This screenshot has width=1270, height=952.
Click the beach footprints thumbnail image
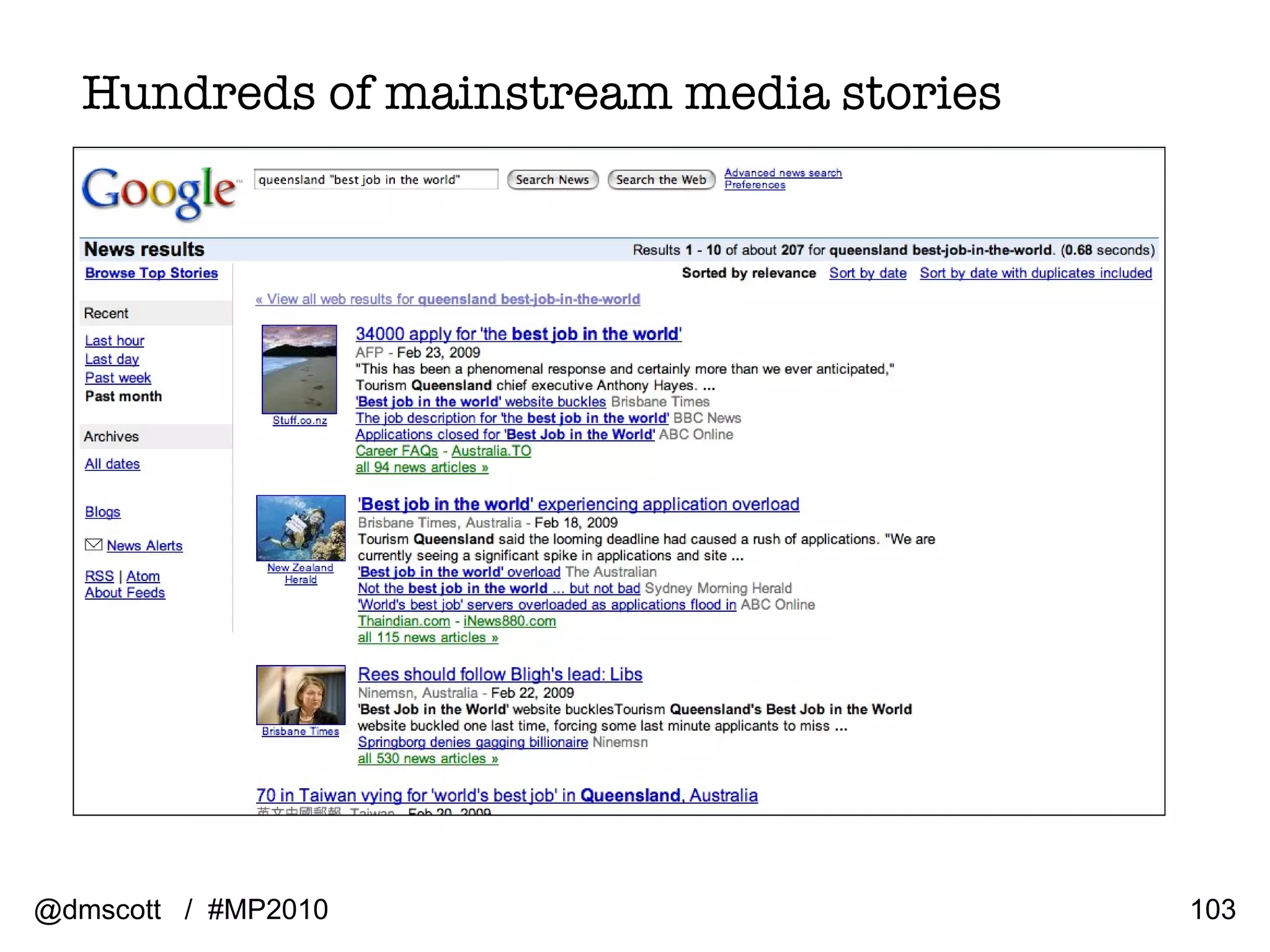click(300, 369)
